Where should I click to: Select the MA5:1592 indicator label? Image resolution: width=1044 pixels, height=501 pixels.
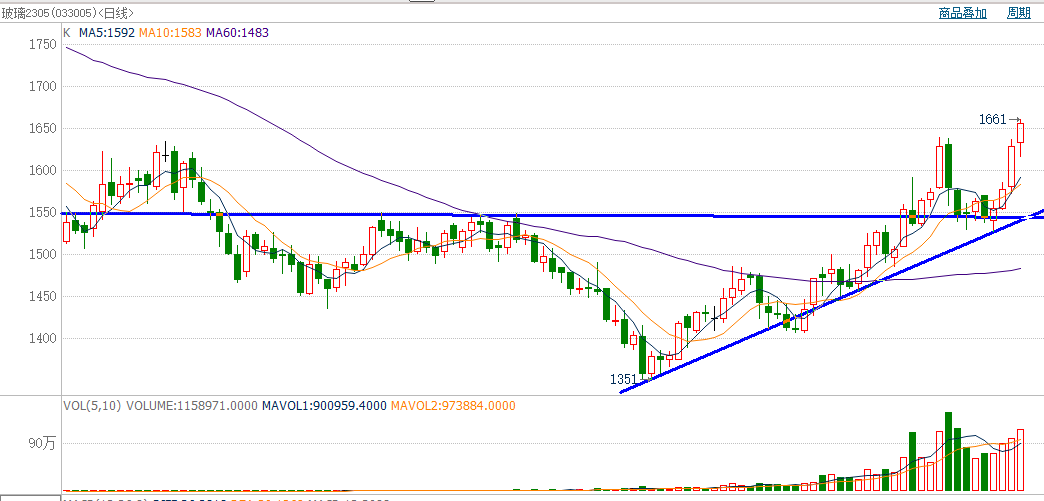[108, 32]
